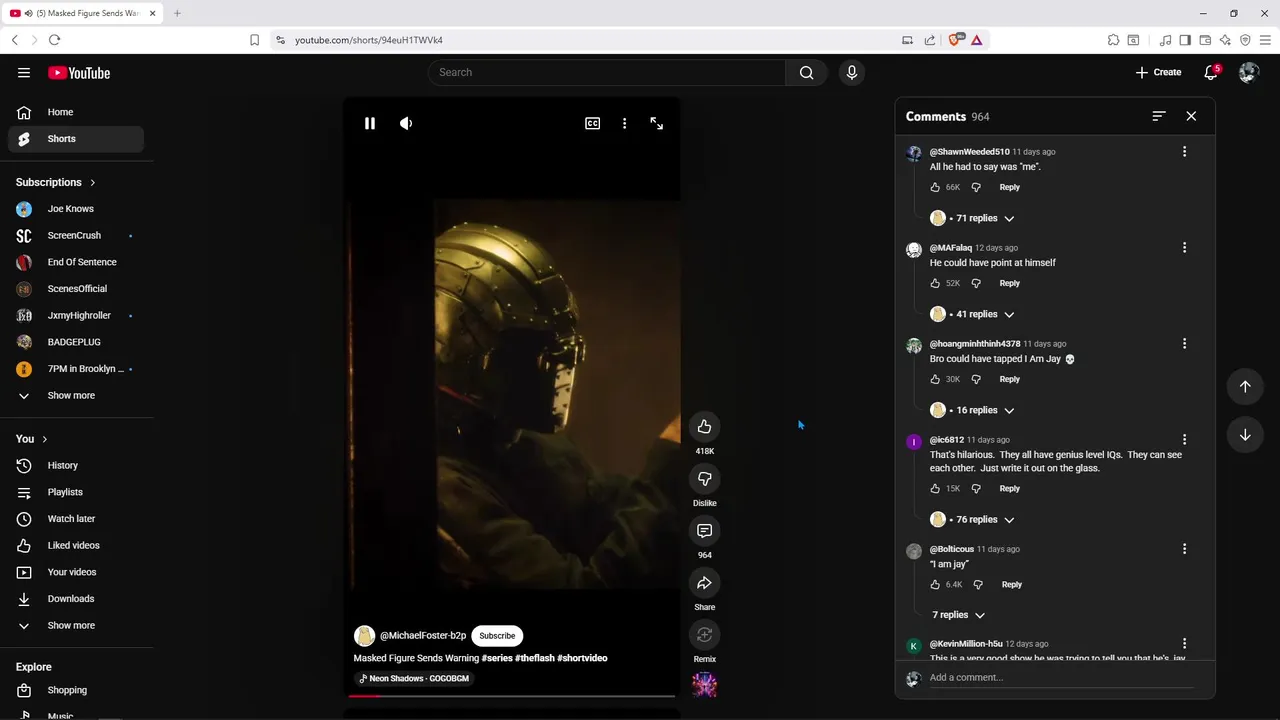The height and width of the screenshot is (720, 1280).
Task: Like the @ShawnWeeded510 comment
Action: [936, 187]
